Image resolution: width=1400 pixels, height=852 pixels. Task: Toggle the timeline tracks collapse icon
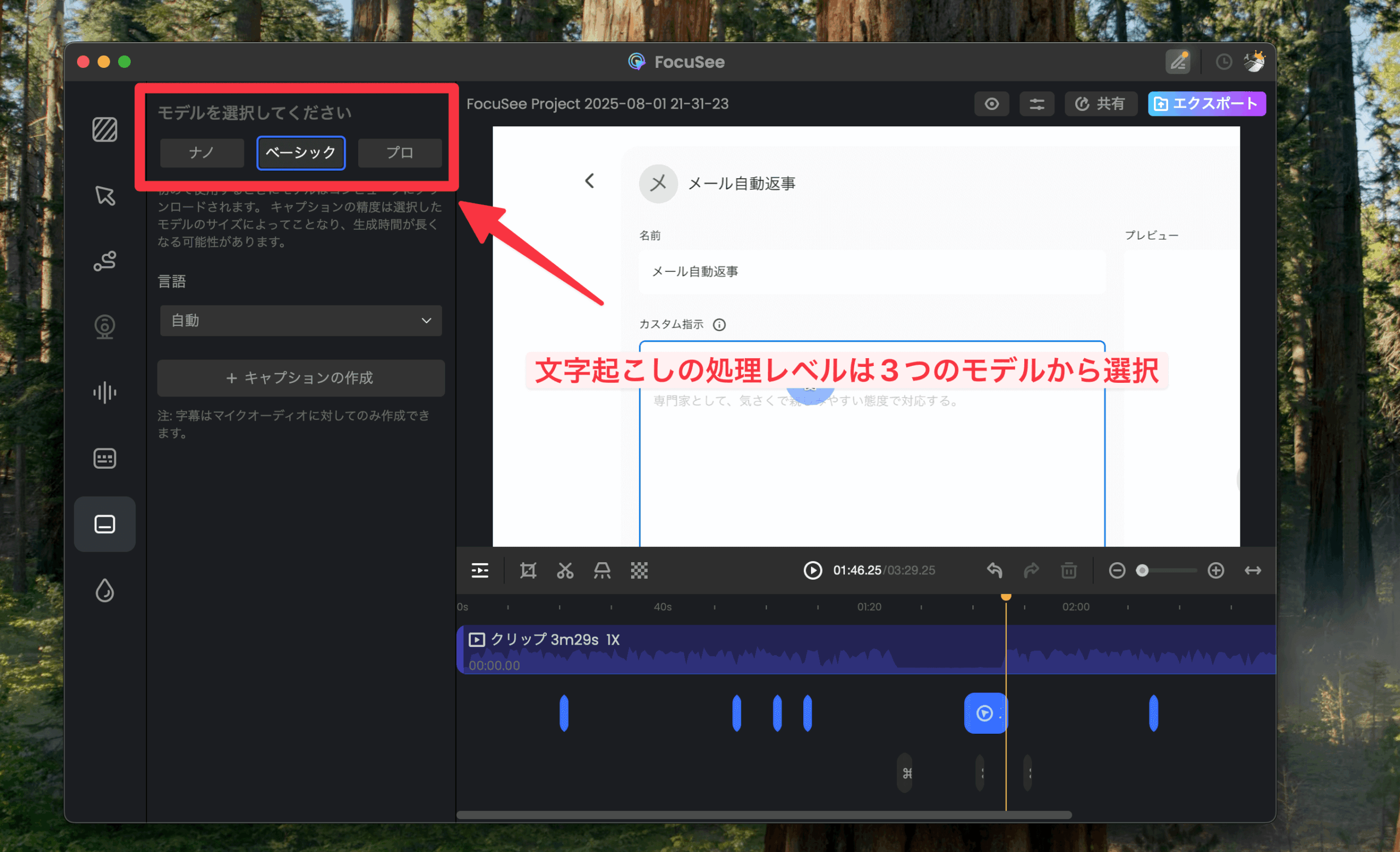tap(480, 570)
